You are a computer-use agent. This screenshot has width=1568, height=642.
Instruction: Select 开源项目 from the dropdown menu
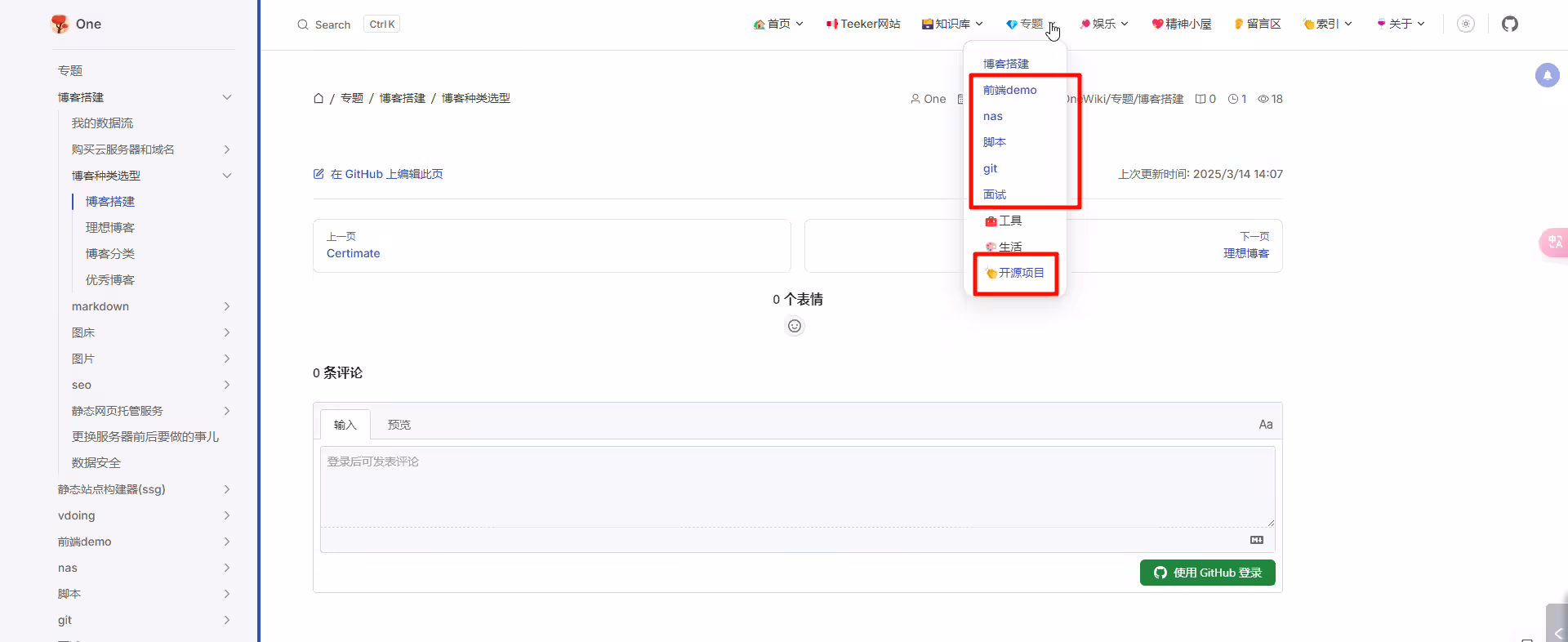1015,273
